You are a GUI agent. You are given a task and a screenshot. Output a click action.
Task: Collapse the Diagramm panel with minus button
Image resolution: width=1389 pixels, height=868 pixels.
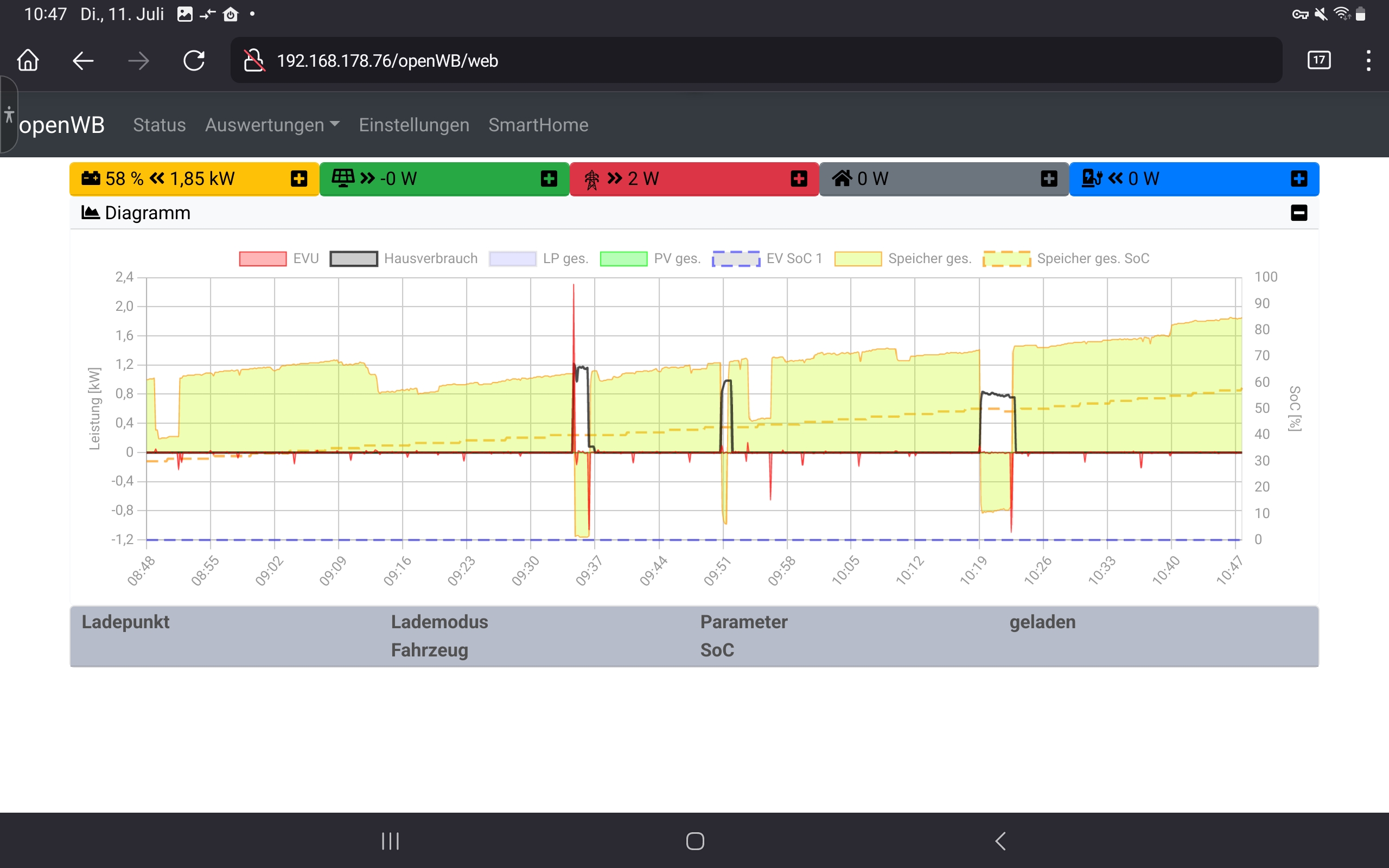[x=1299, y=213]
